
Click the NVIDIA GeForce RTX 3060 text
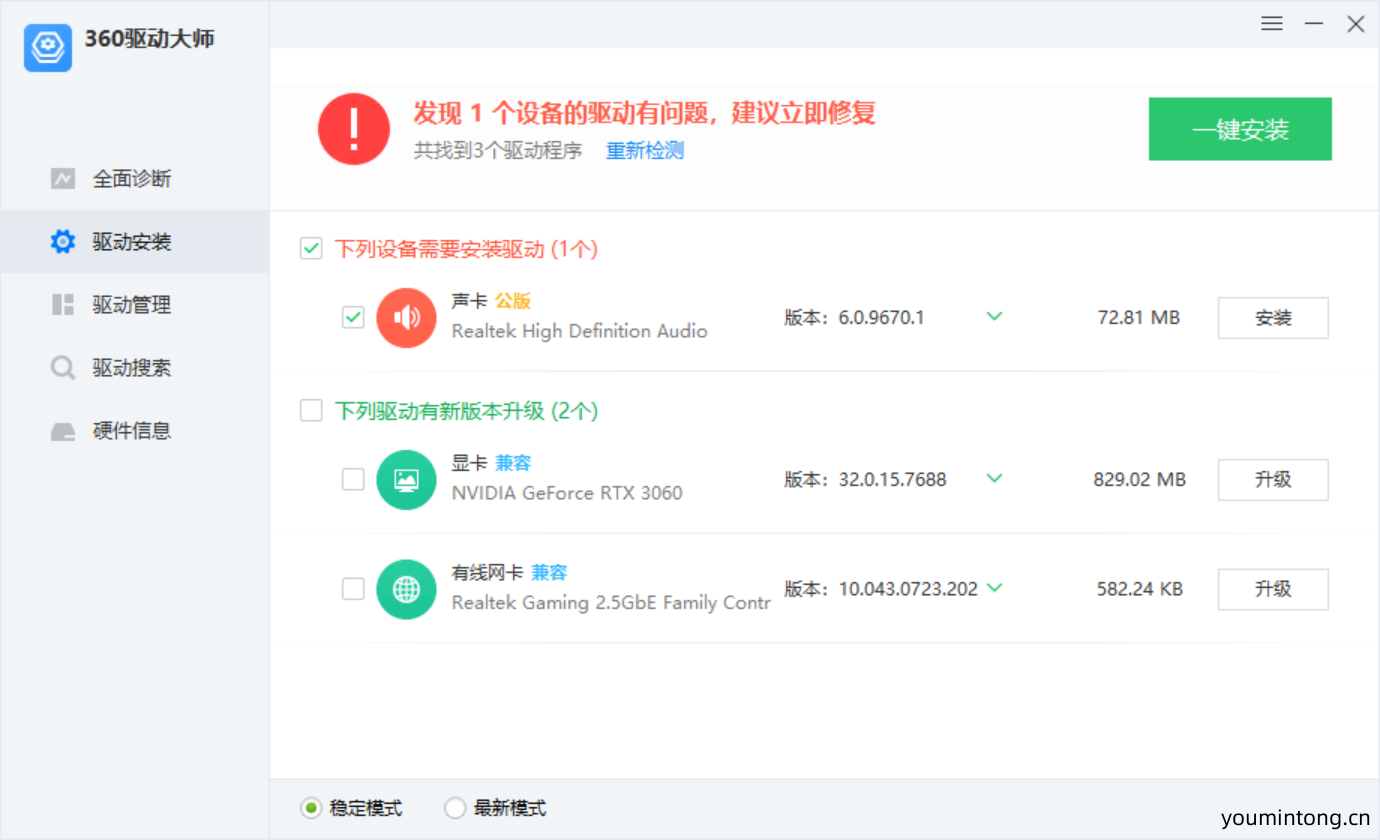[x=567, y=493]
